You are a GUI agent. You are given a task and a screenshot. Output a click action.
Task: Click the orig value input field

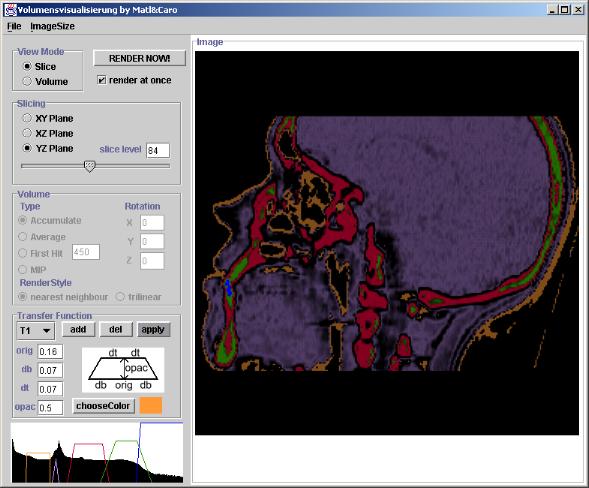50,352
